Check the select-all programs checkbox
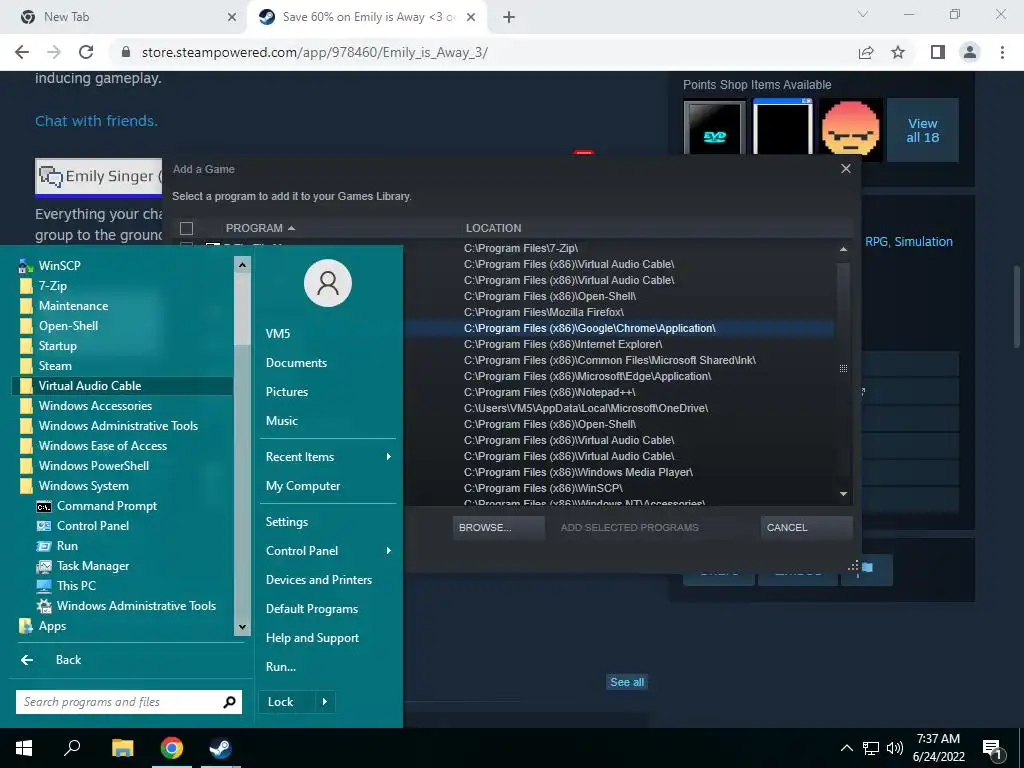 (x=186, y=228)
